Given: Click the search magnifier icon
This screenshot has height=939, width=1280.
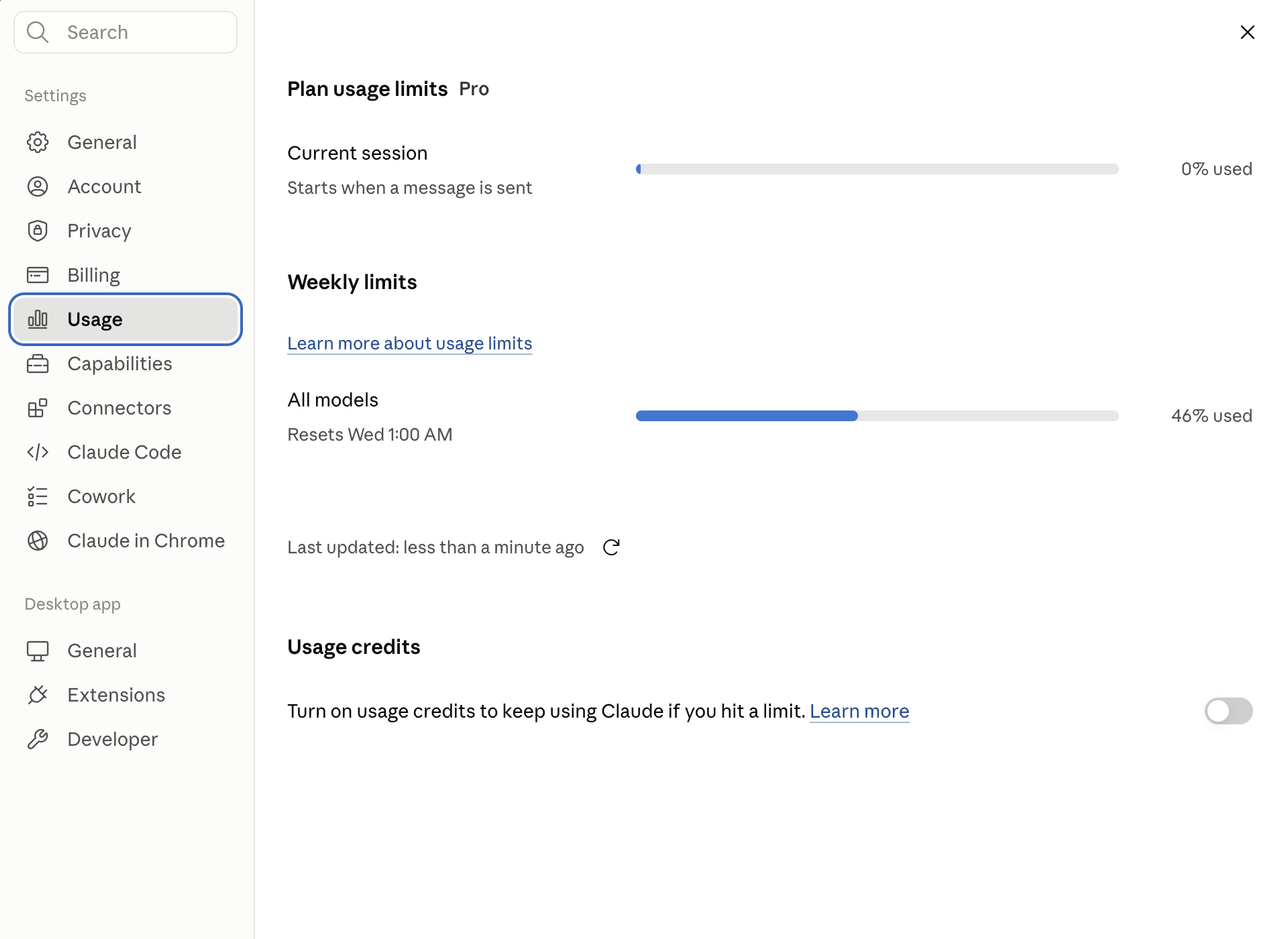Looking at the screenshot, I should pos(38,32).
